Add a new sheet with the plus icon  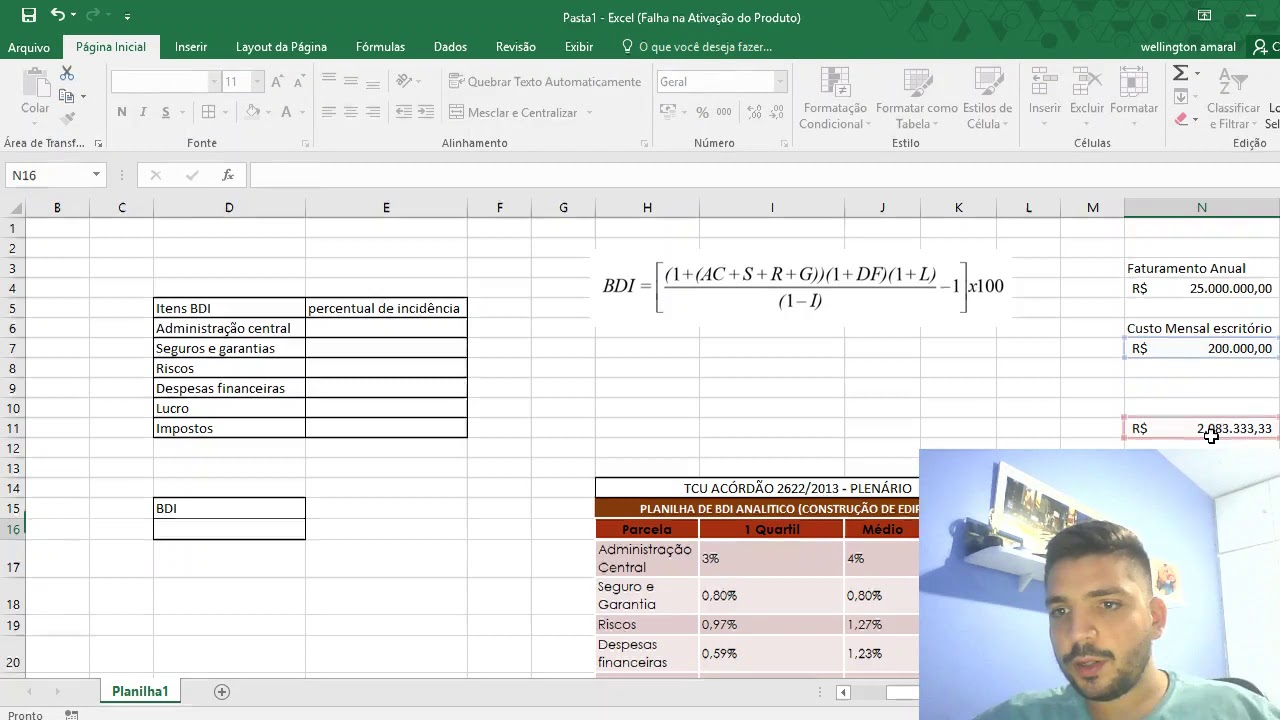click(222, 691)
